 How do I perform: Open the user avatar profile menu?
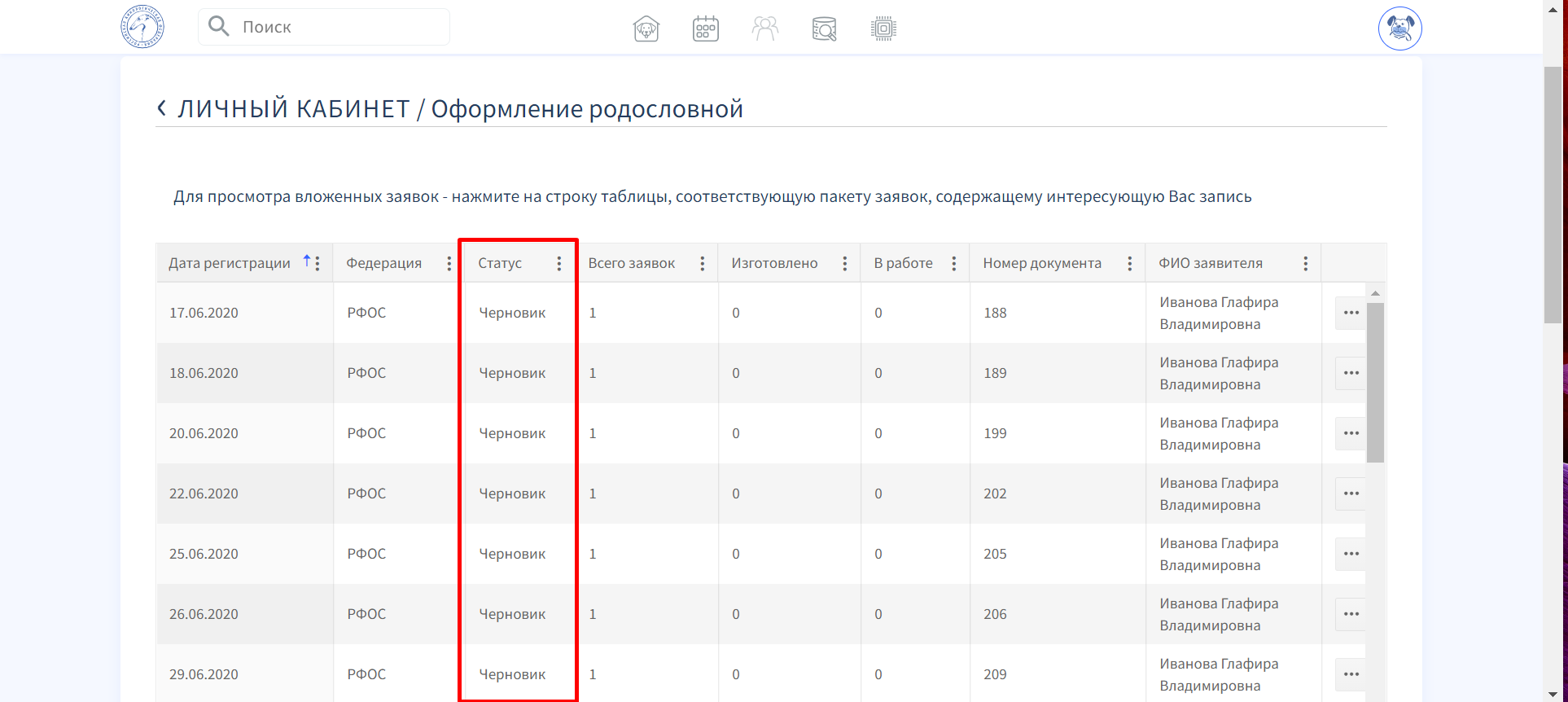tap(1399, 29)
